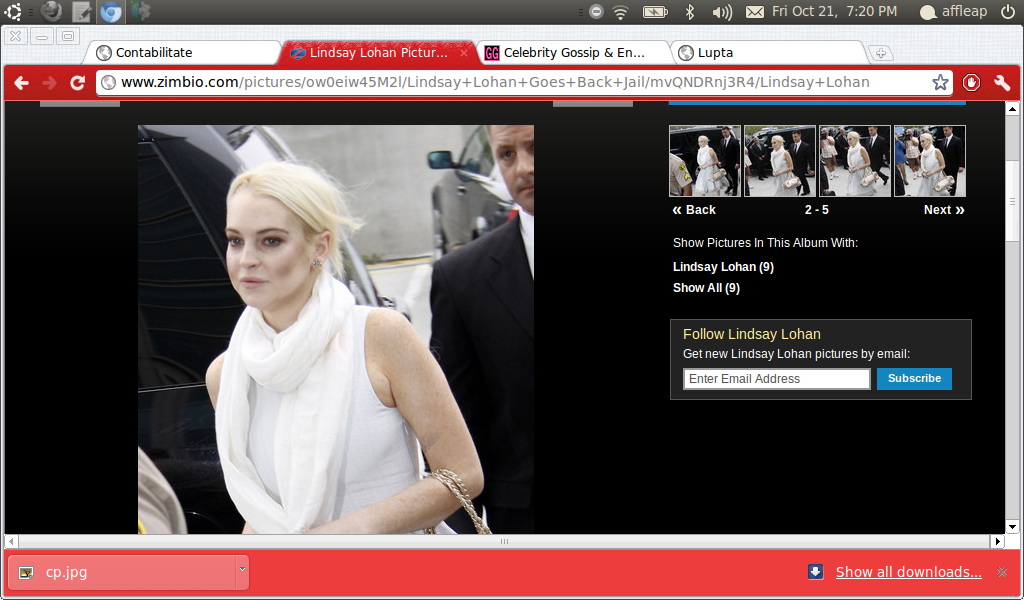Open the affleap user menu

(953, 12)
